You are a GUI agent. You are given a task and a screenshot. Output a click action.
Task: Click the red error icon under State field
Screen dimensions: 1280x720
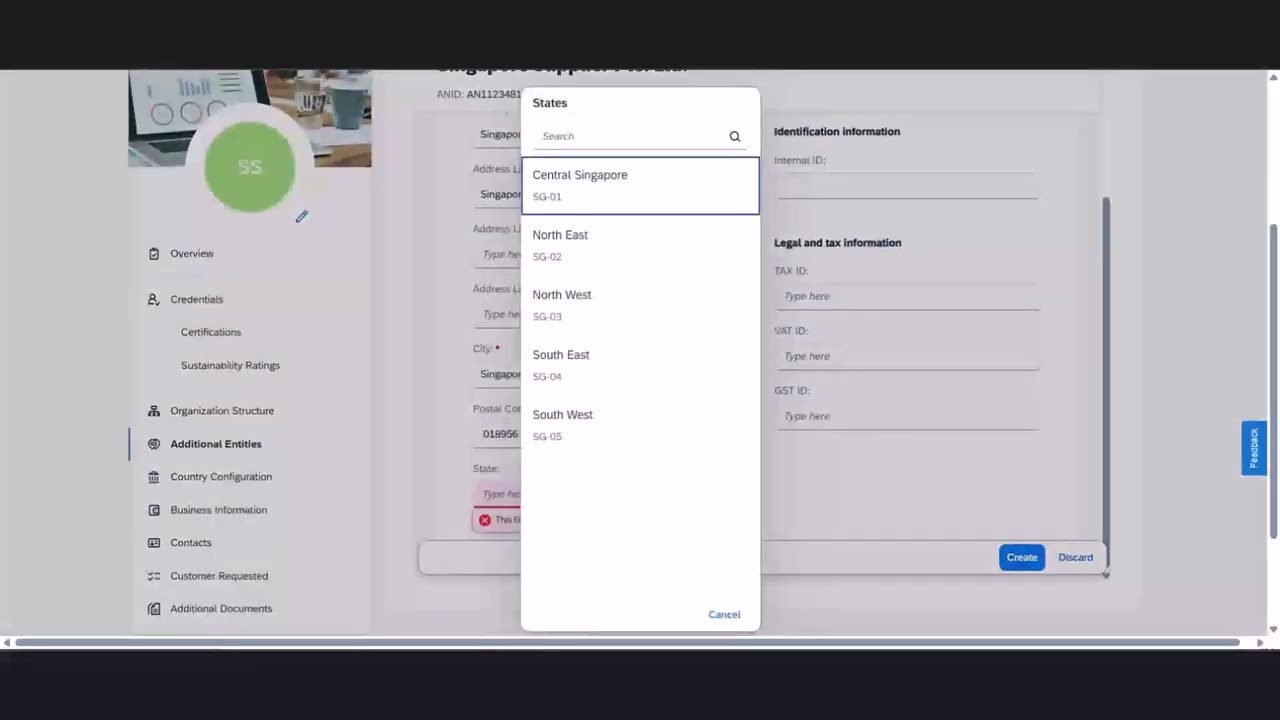click(485, 520)
